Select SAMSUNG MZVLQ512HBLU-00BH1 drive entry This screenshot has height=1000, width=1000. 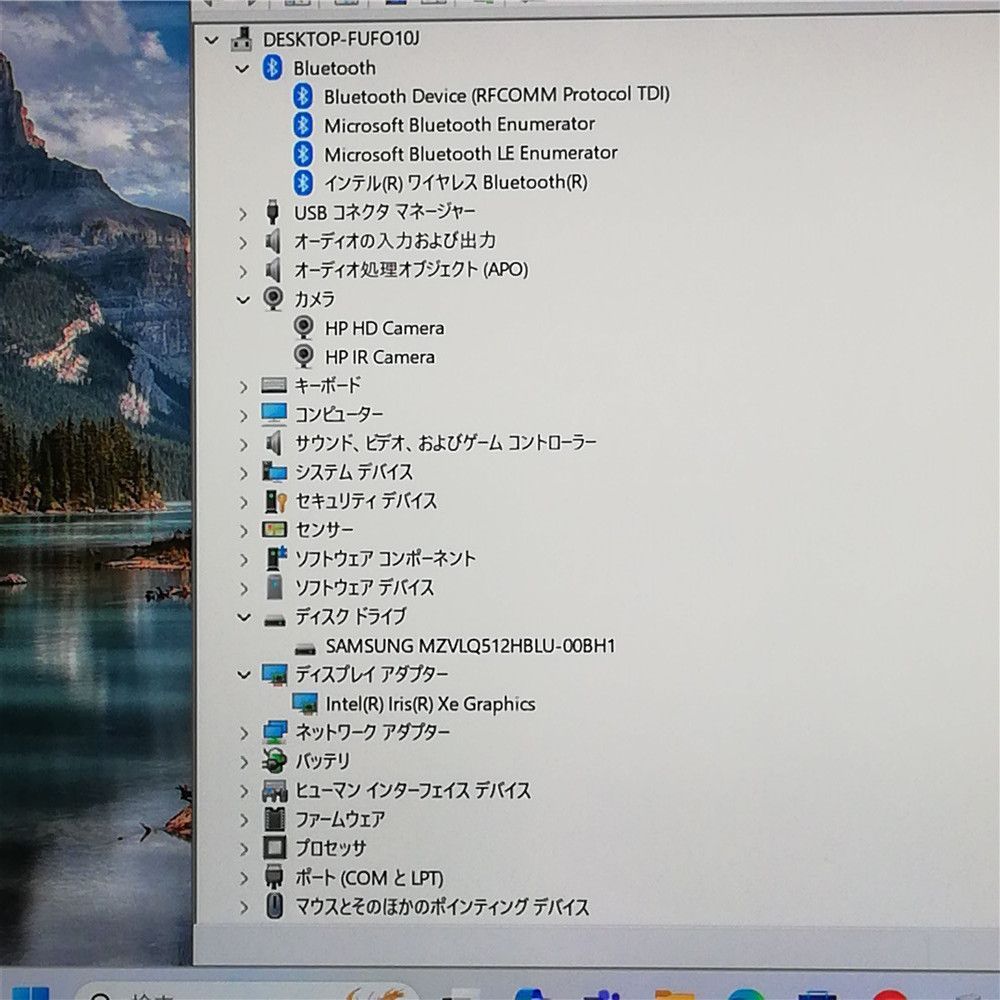[470, 646]
